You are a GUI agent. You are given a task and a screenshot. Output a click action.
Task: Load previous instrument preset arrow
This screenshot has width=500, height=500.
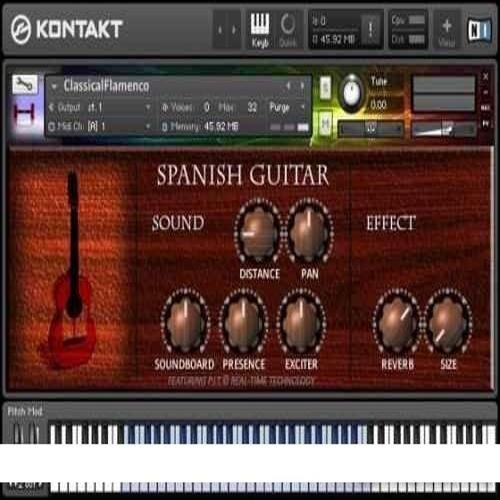(289, 86)
